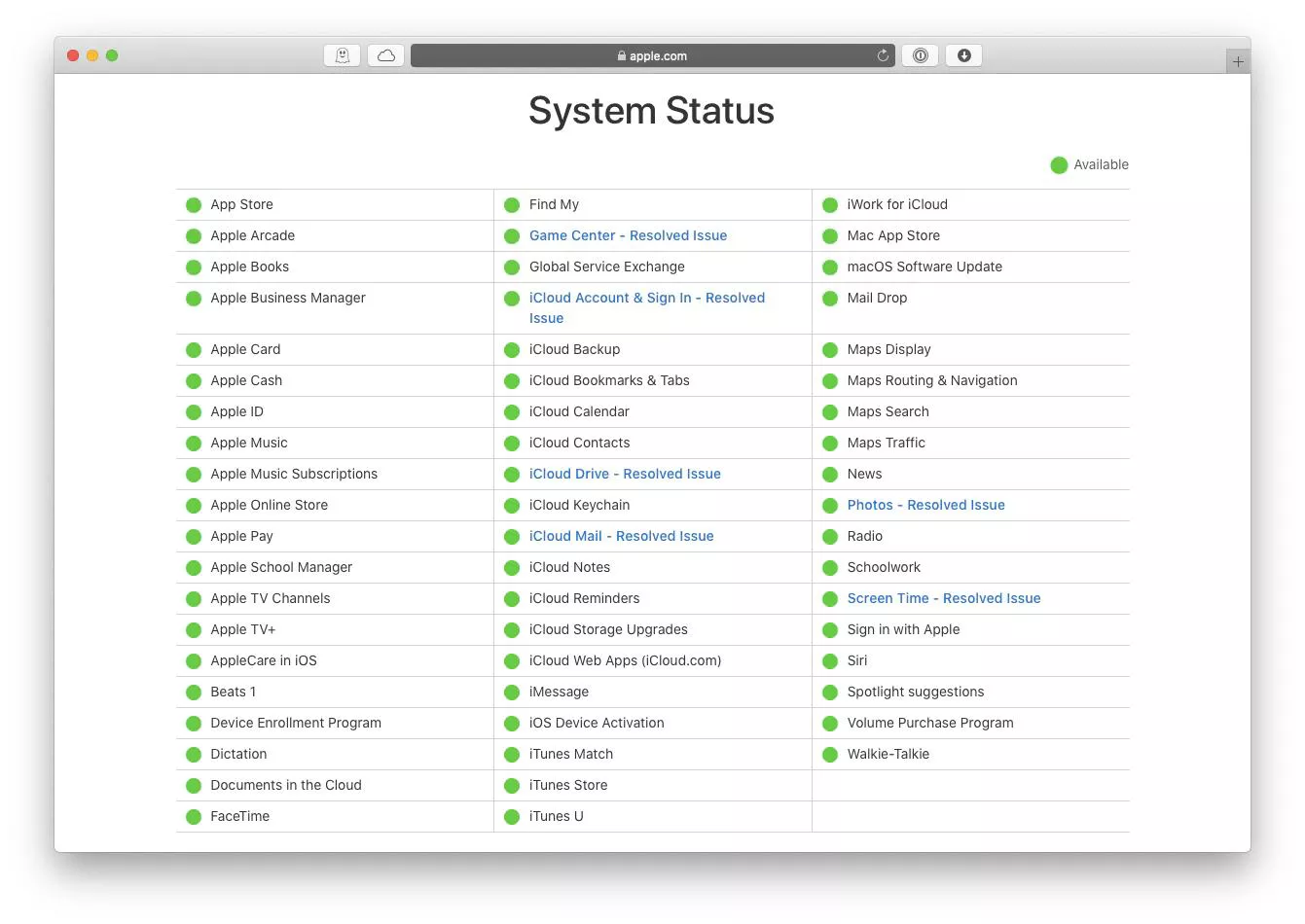The height and width of the screenshot is (924, 1305).
Task: Click the green dot next to Apple Pay
Action: pyautogui.click(x=194, y=537)
